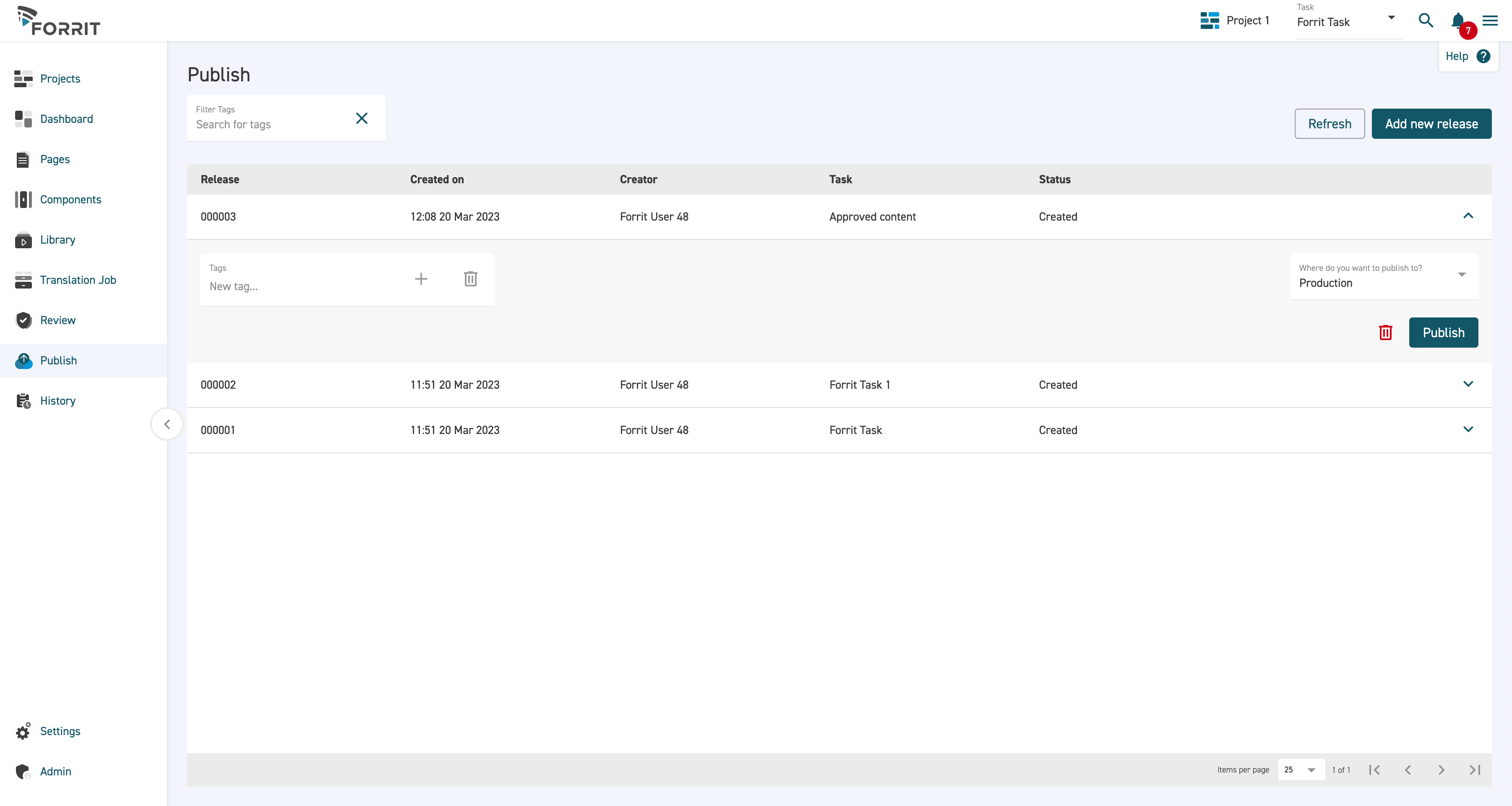Add a new tag to release 000003
1512x806 pixels.
click(x=421, y=278)
